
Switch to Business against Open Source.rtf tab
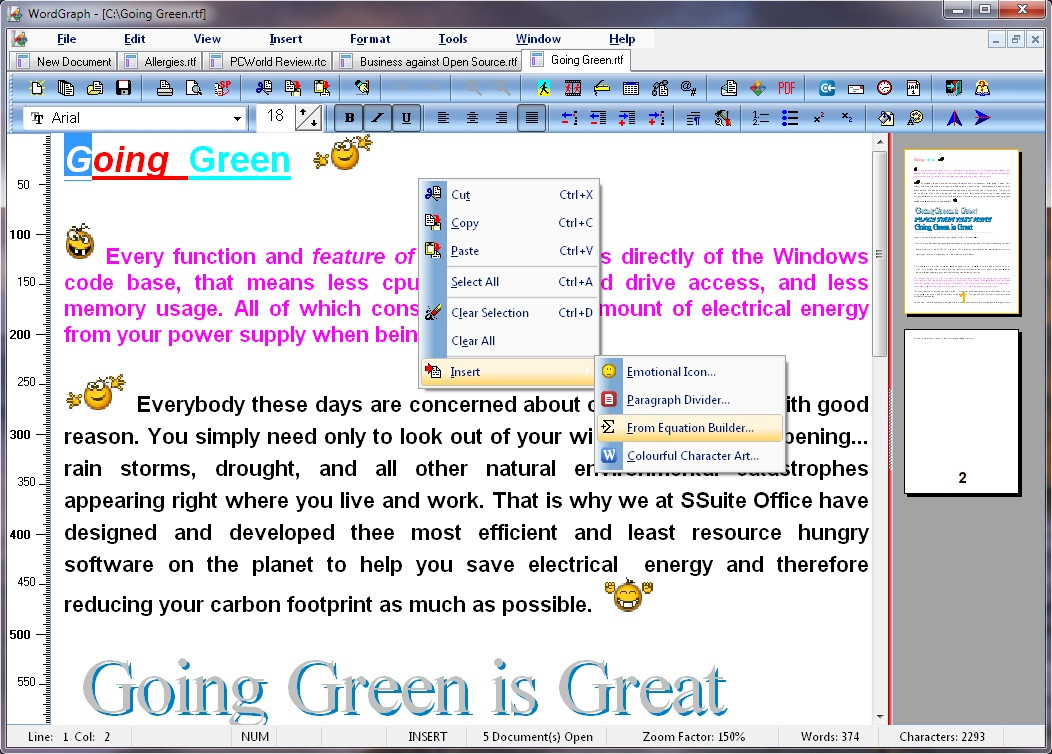(x=429, y=62)
